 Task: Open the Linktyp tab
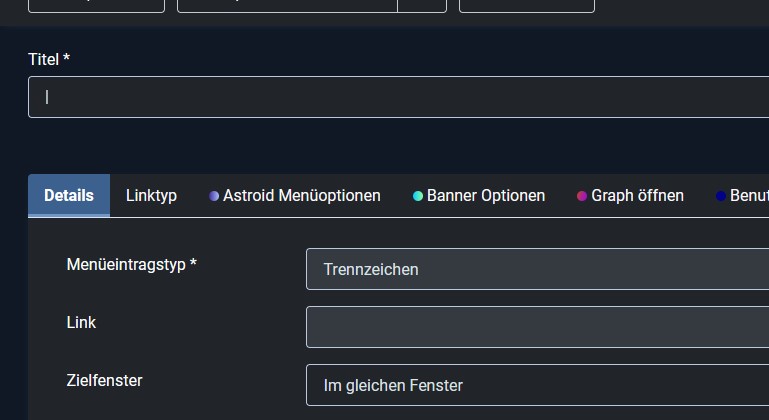pos(151,195)
